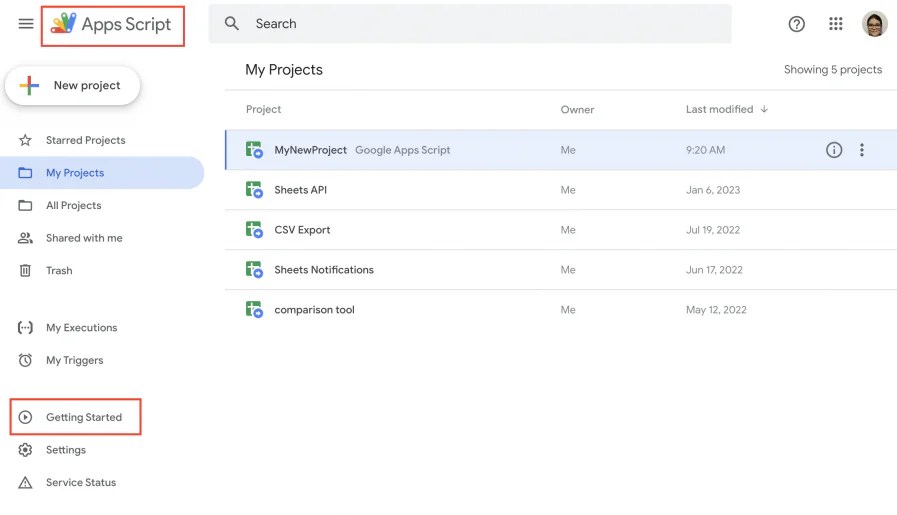Viewport: 897px width, 515px height.
Task: Open the Google apps grid launcher
Action: tap(836, 24)
